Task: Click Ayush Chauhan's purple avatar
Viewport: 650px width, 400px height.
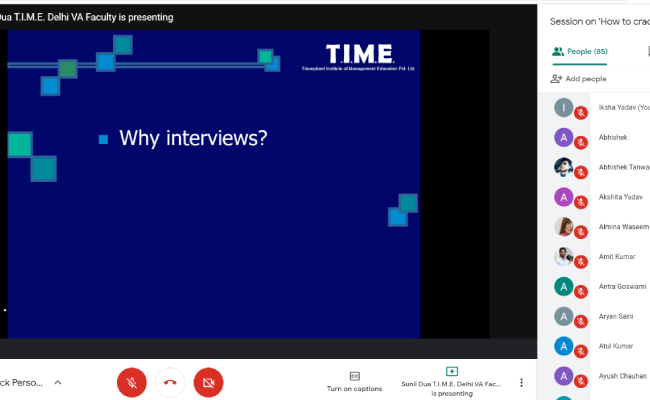Action: click(x=563, y=376)
